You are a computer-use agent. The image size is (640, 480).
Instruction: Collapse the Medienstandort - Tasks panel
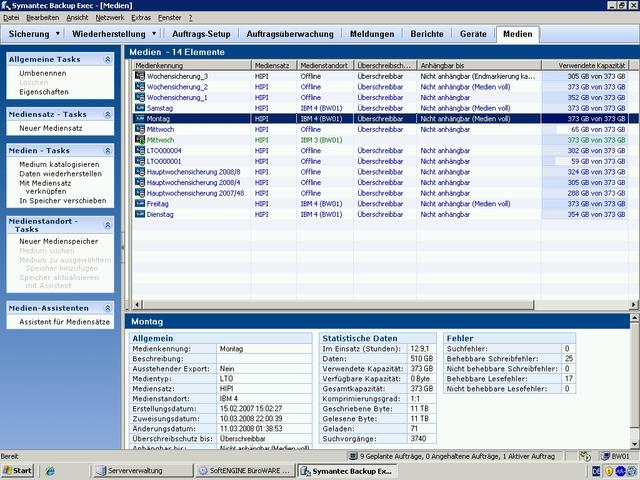(x=108, y=225)
